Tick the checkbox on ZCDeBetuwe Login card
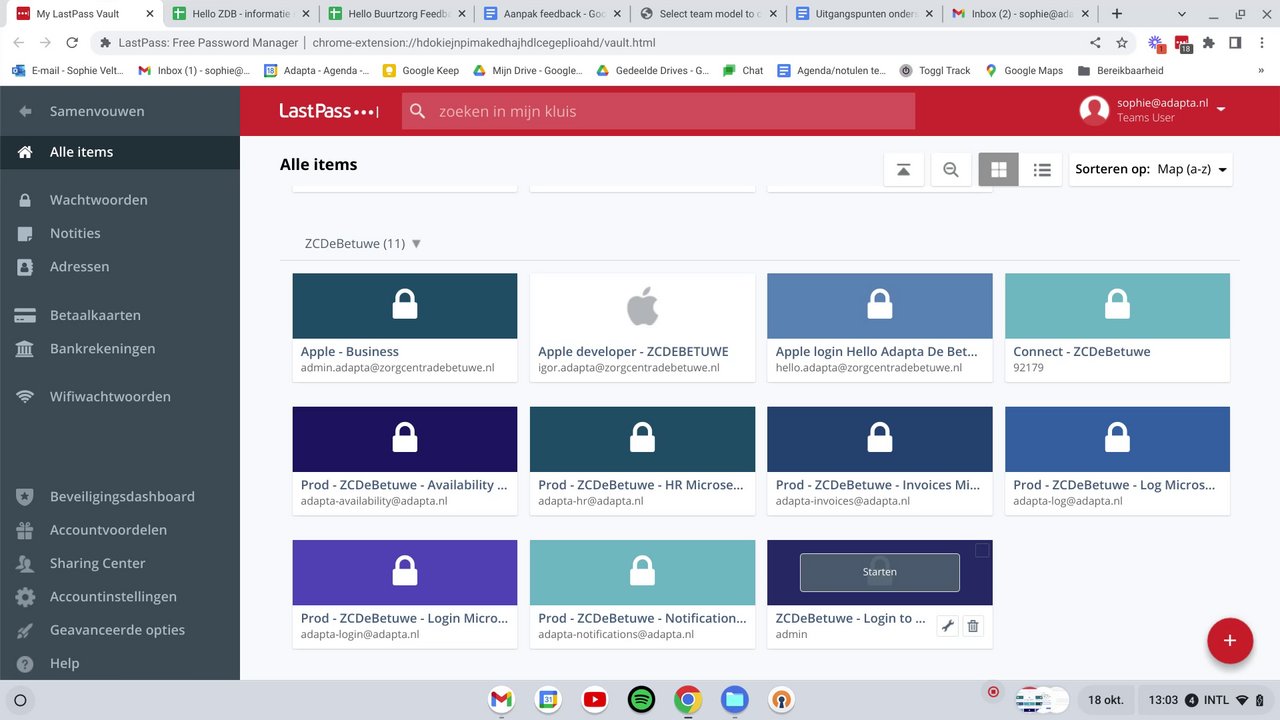This screenshot has width=1280, height=720. click(982, 551)
